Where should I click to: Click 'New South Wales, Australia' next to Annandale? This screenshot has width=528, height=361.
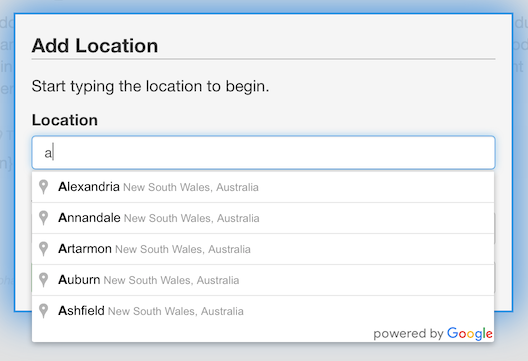tap(192, 218)
